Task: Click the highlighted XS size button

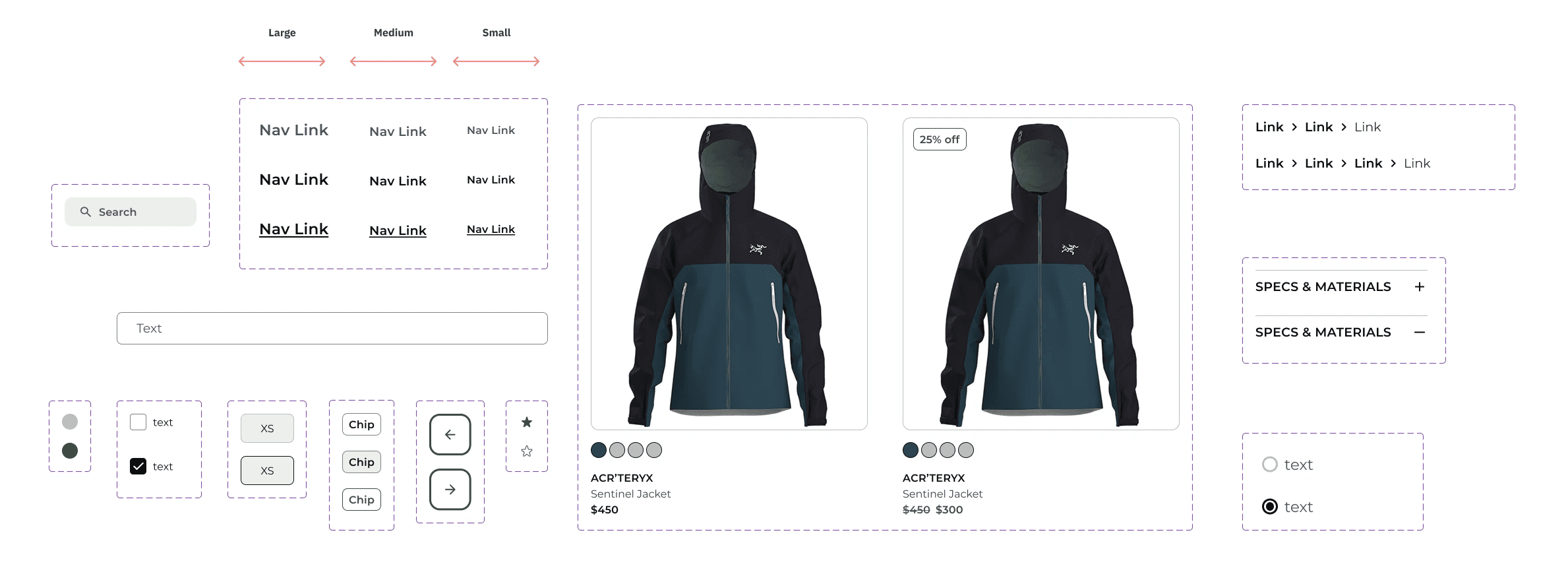Action: click(x=267, y=470)
